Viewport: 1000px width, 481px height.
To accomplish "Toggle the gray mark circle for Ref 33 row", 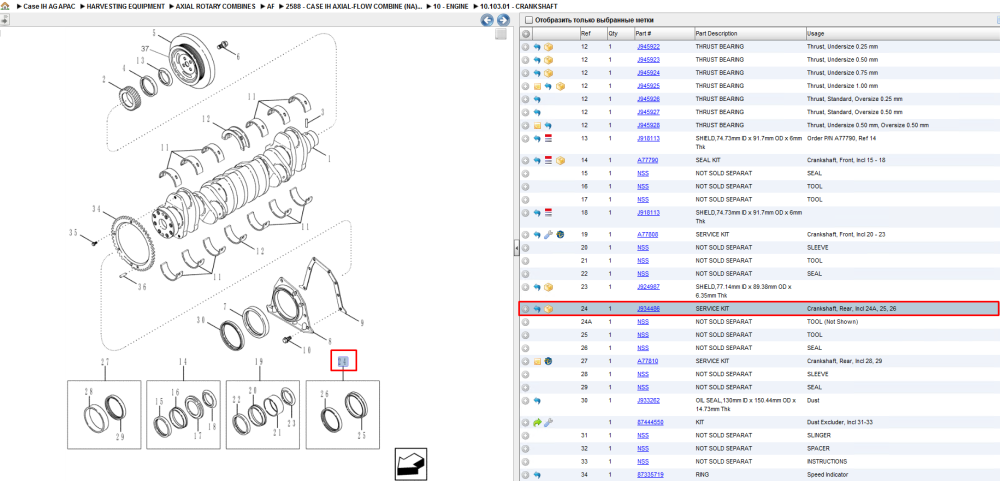I will click(526, 461).
